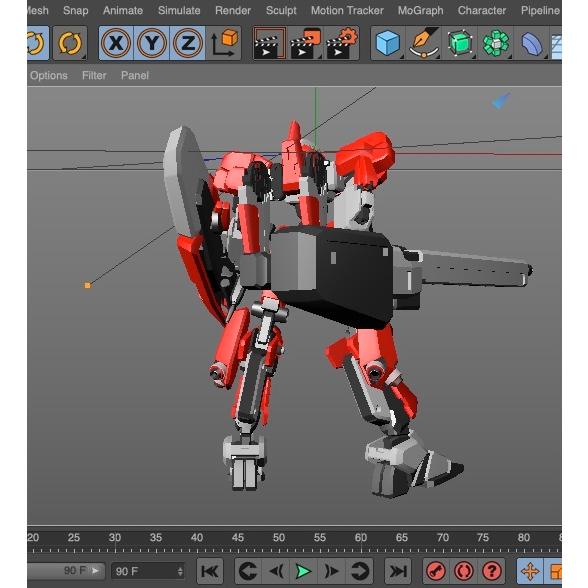Add a Cube primitive object
The height and width of the screenshot is (588, 588).
[x=388, y=43]
